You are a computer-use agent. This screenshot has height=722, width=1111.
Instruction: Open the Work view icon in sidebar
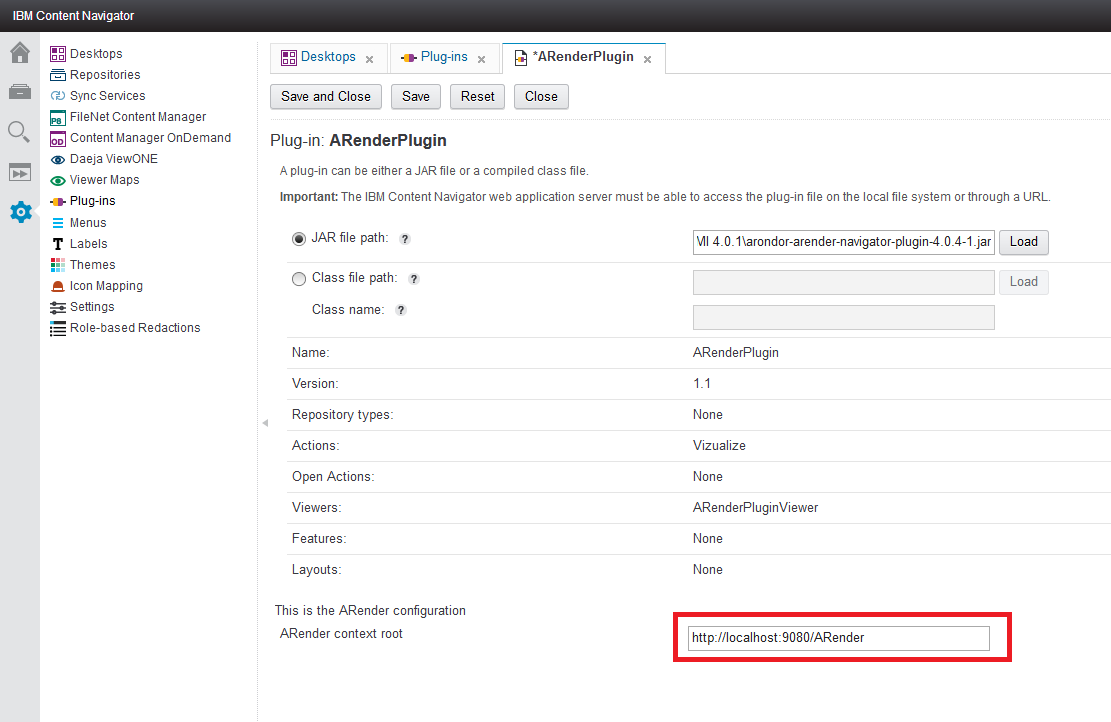tap(20, 172)
